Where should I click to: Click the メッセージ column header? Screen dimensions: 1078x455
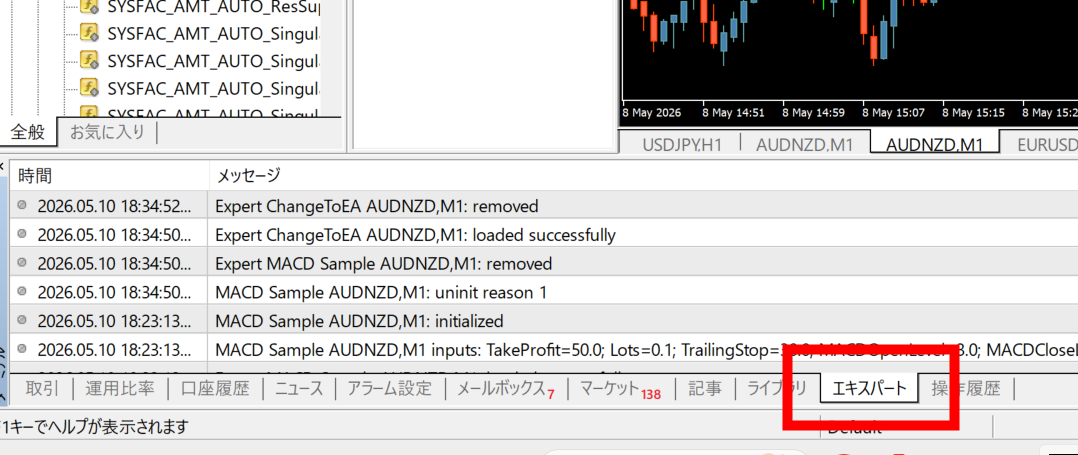click(644, 176)
